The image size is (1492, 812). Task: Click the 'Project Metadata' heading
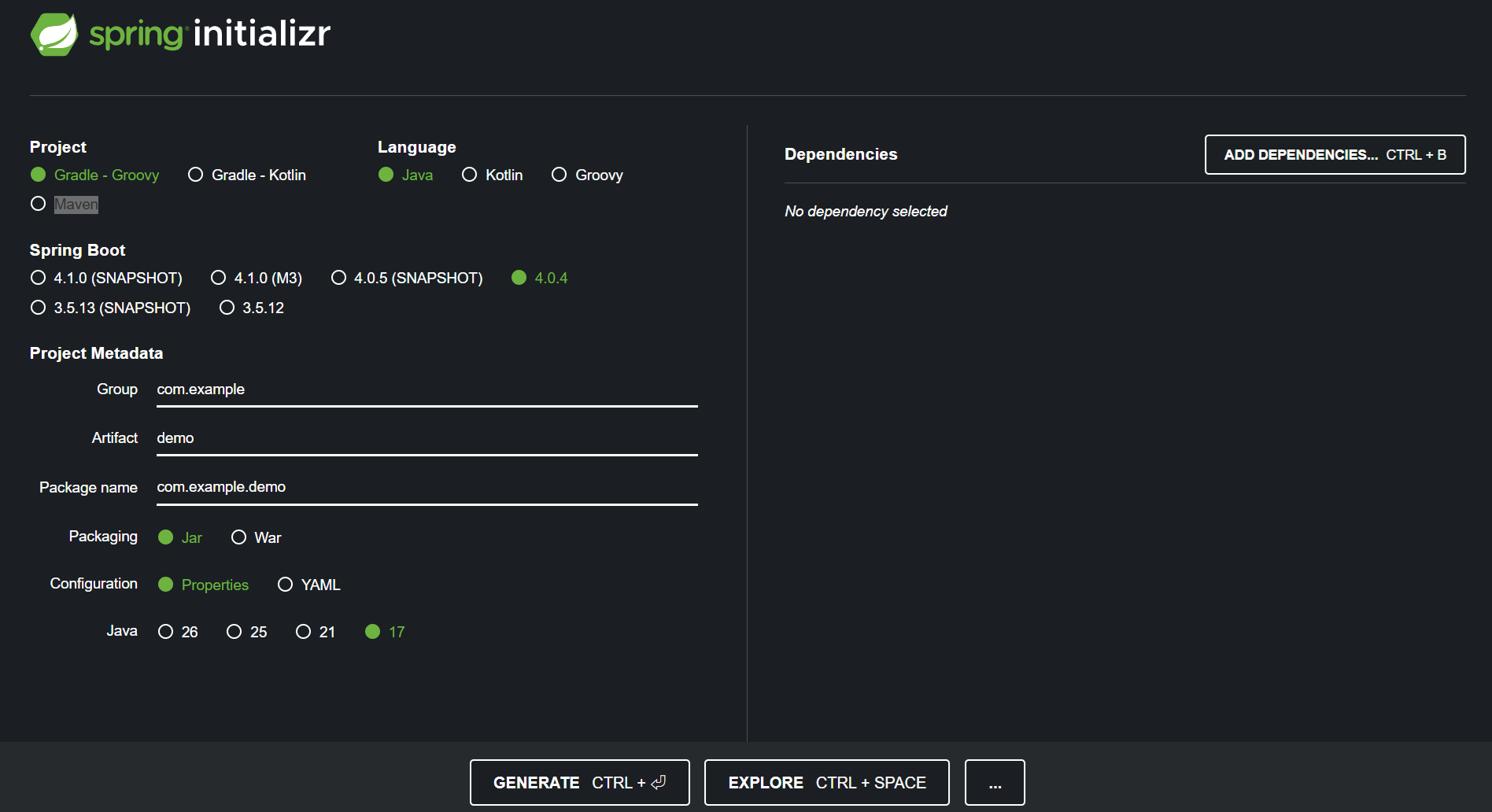point(96,353)
